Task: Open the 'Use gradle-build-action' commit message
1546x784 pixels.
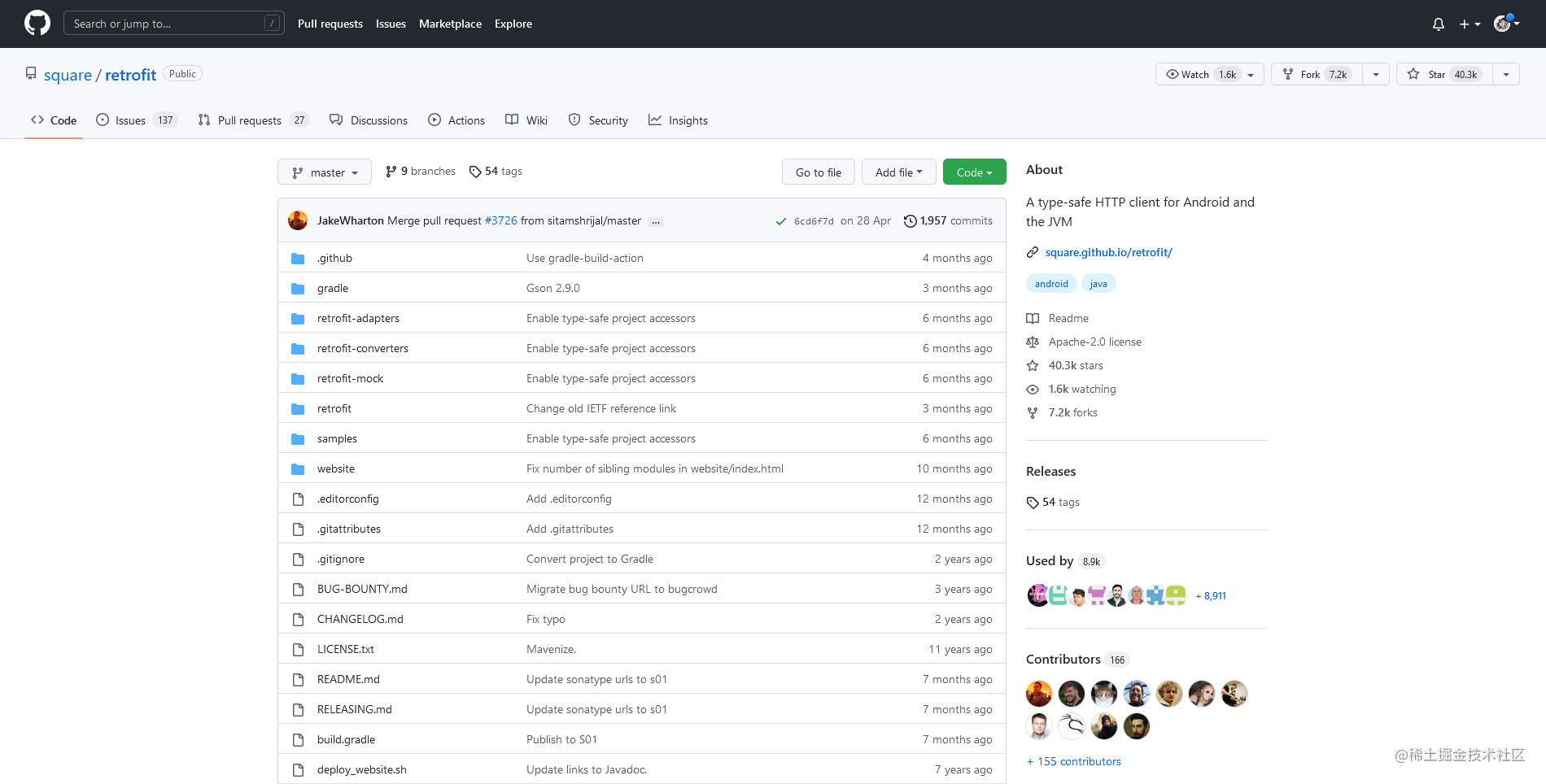Action: pyautogui.click(x=585, y=258)
